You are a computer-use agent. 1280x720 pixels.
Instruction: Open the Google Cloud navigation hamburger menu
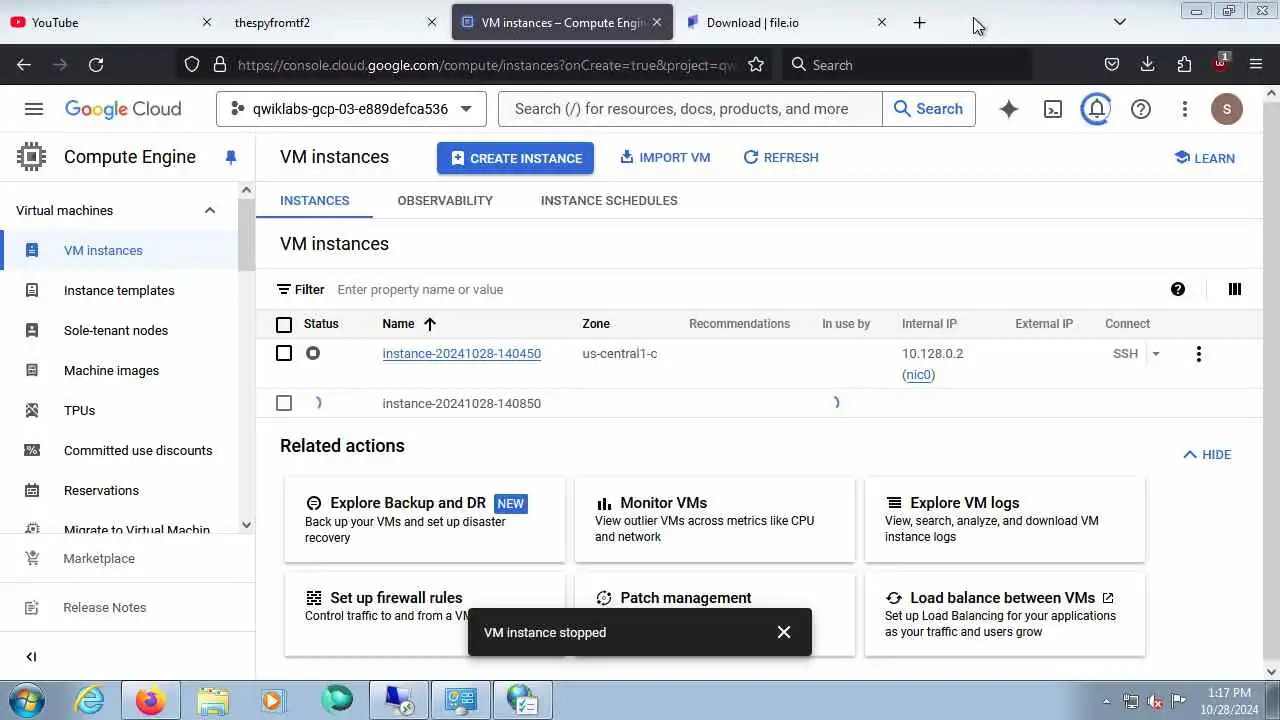[34, 109]
